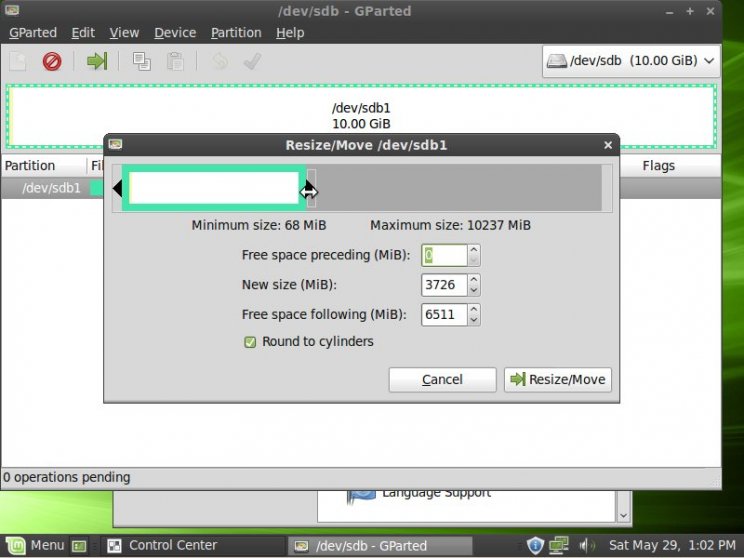
Task: Decrease New size with down arrow
Action: pos(474,290)
